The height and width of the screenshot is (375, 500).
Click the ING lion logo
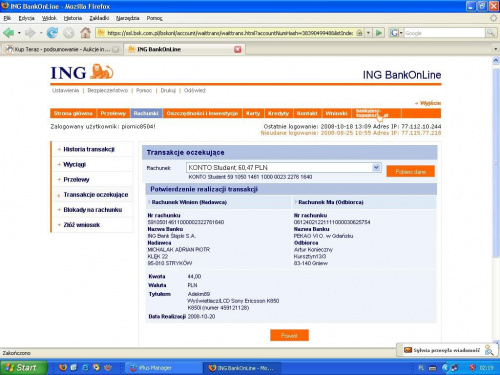coord(102,72)
